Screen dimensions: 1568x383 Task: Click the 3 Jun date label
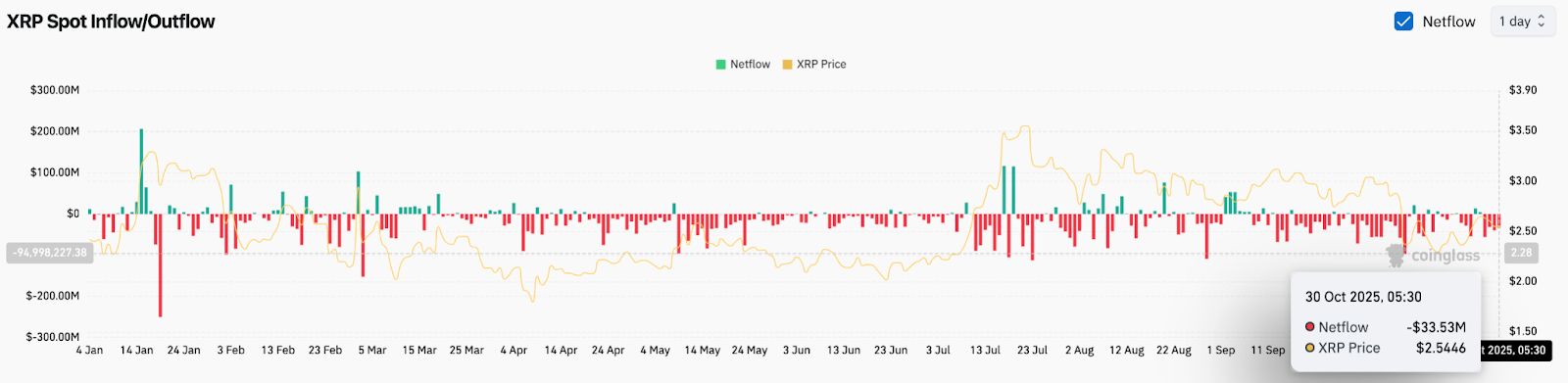(797, 350)
